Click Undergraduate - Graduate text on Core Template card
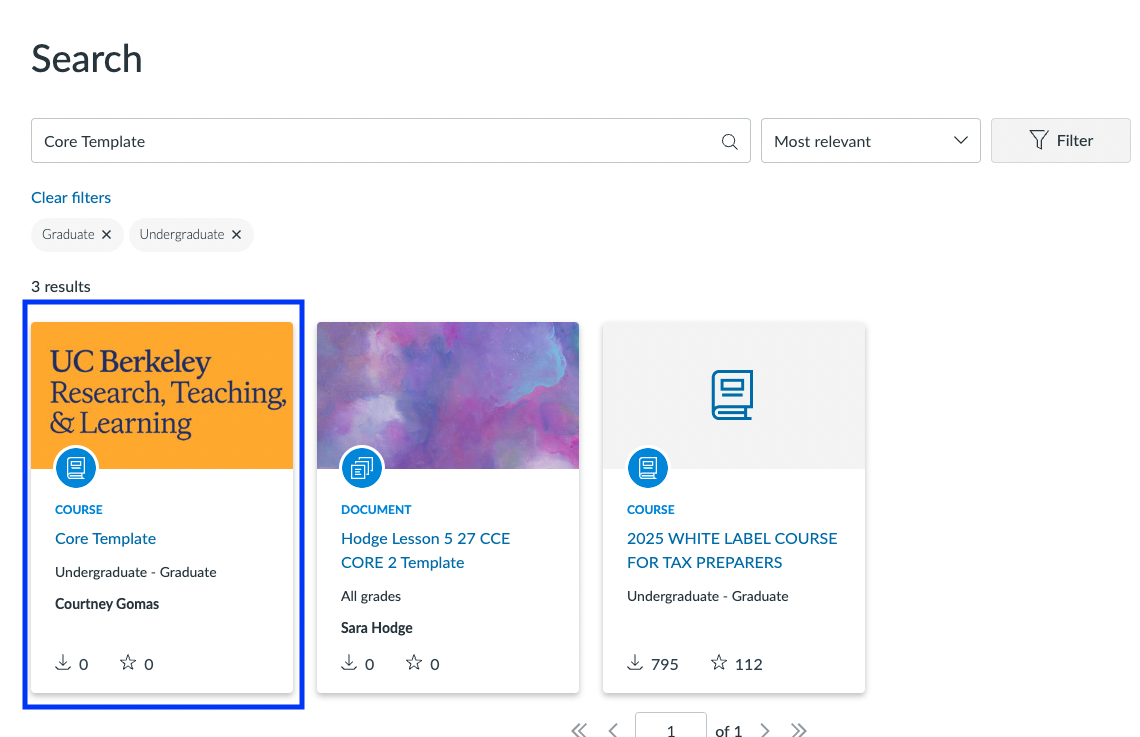 pyautogui.click(x=136, y=573)
